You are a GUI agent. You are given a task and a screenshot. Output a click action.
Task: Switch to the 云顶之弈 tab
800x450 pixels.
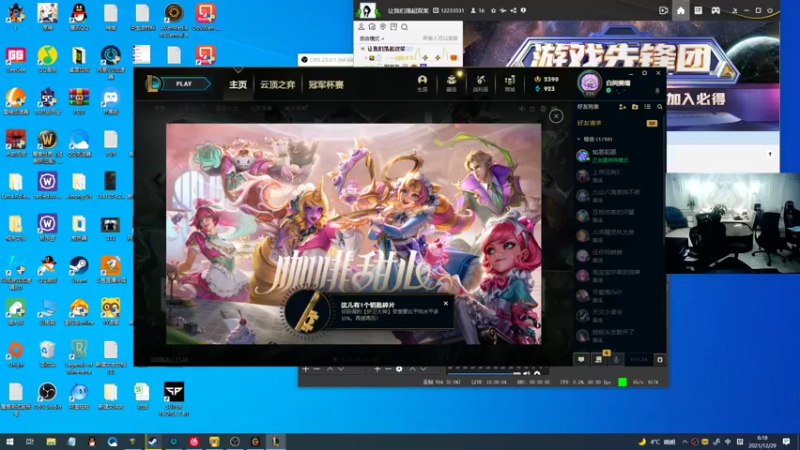278,85
